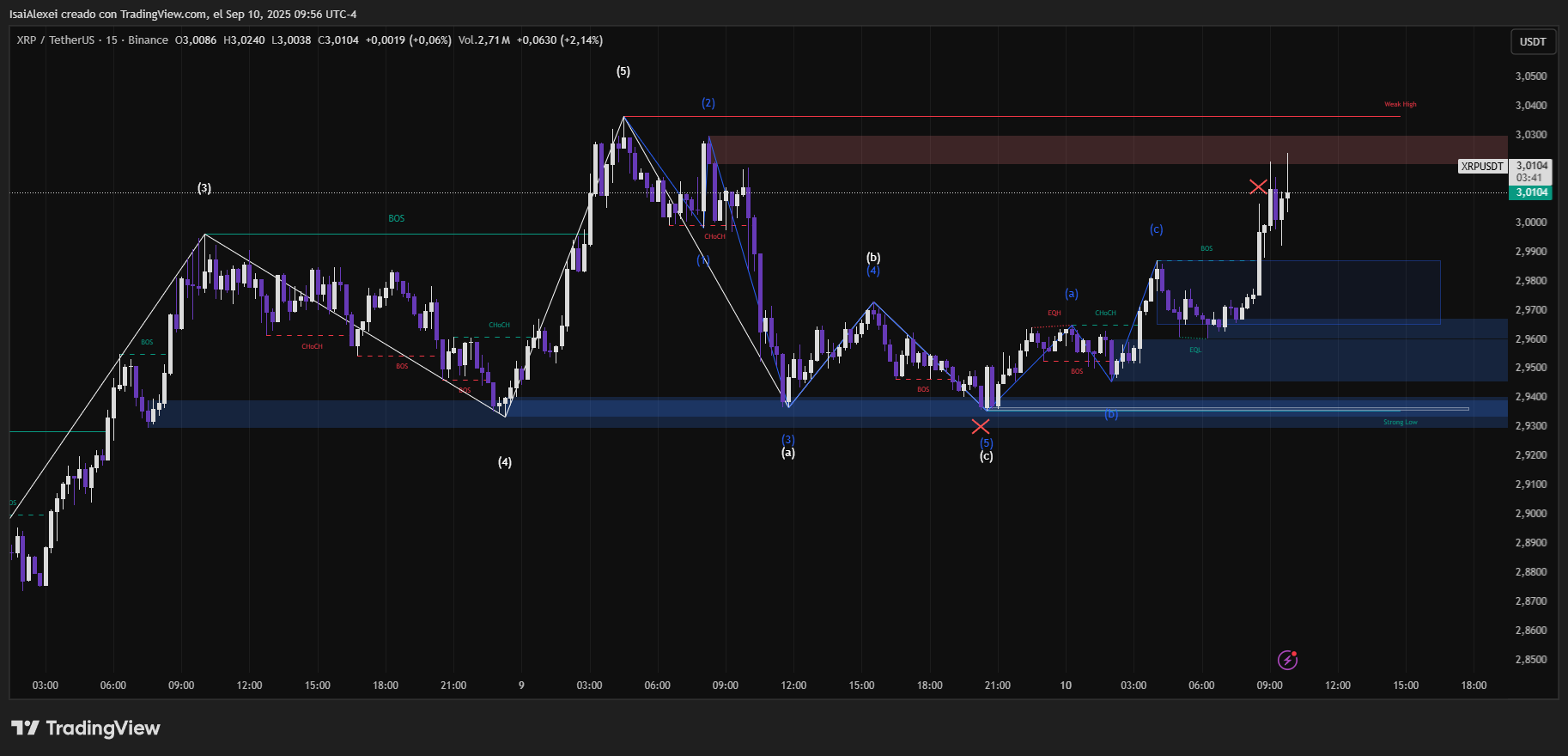Click the red EQH label

(x=1054, y=314)
